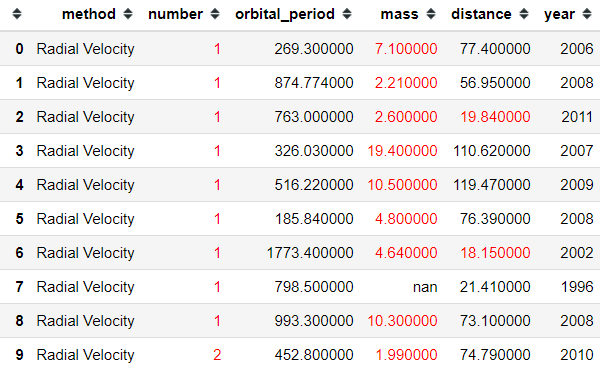Viewport: 611px width, 369px height.
Task: Select the method column header
Action: click(x=89, y=14)
